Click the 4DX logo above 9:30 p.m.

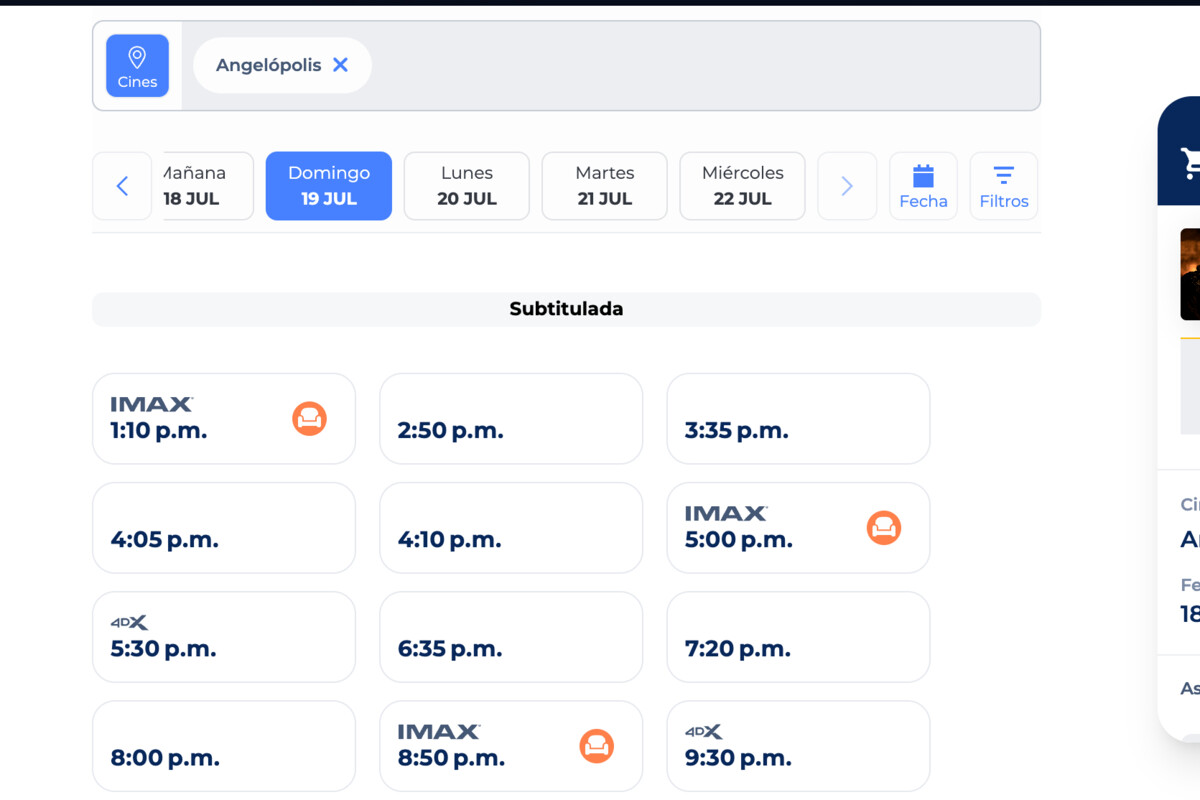tap(704, 732)
